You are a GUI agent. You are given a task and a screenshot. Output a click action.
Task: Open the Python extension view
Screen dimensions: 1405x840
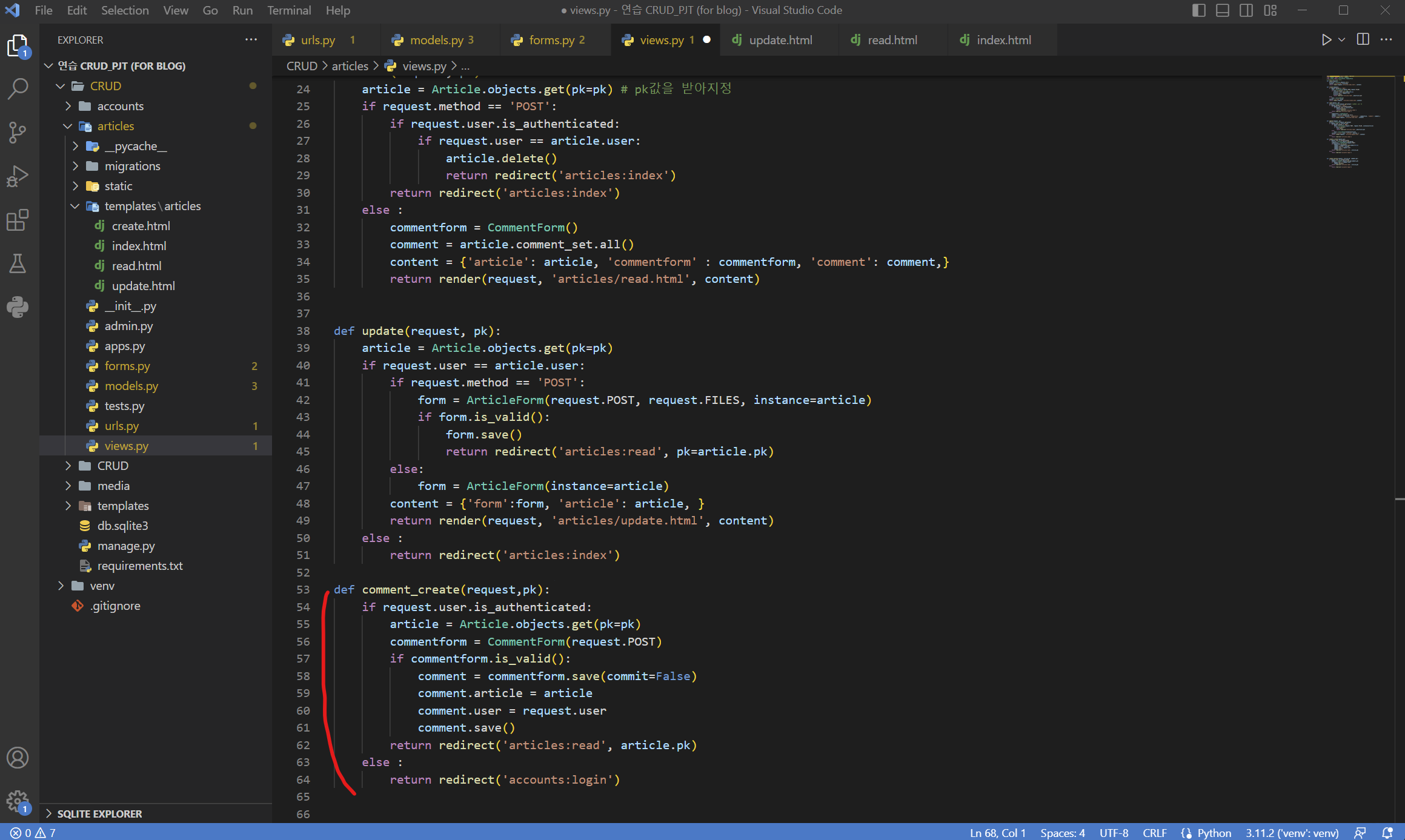18,307
